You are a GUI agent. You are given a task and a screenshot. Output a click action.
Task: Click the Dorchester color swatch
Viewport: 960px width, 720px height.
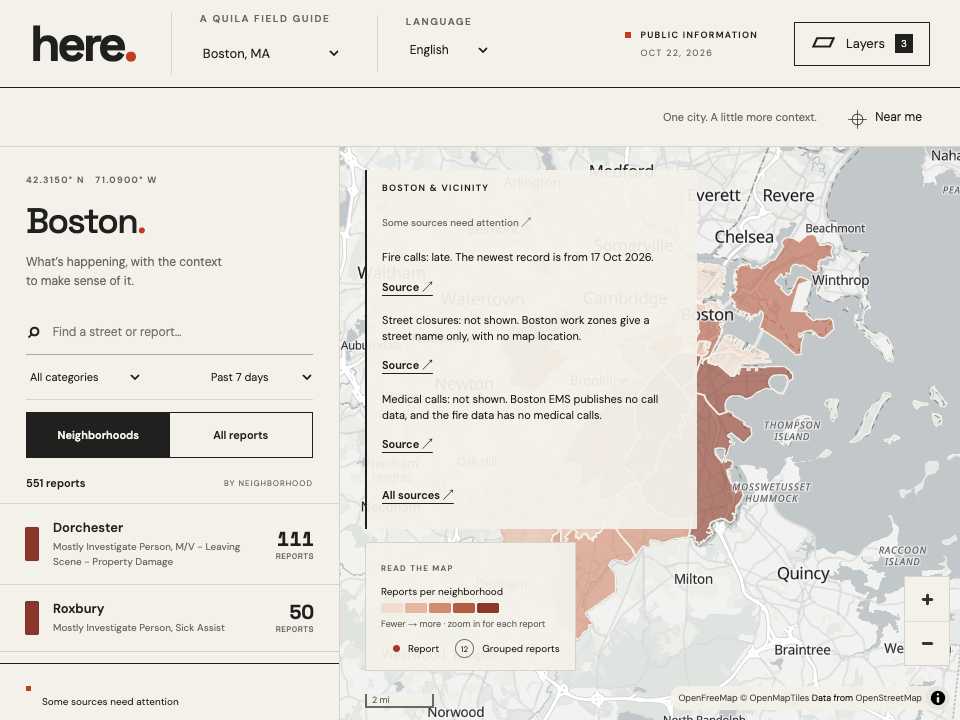coord(32,544)
